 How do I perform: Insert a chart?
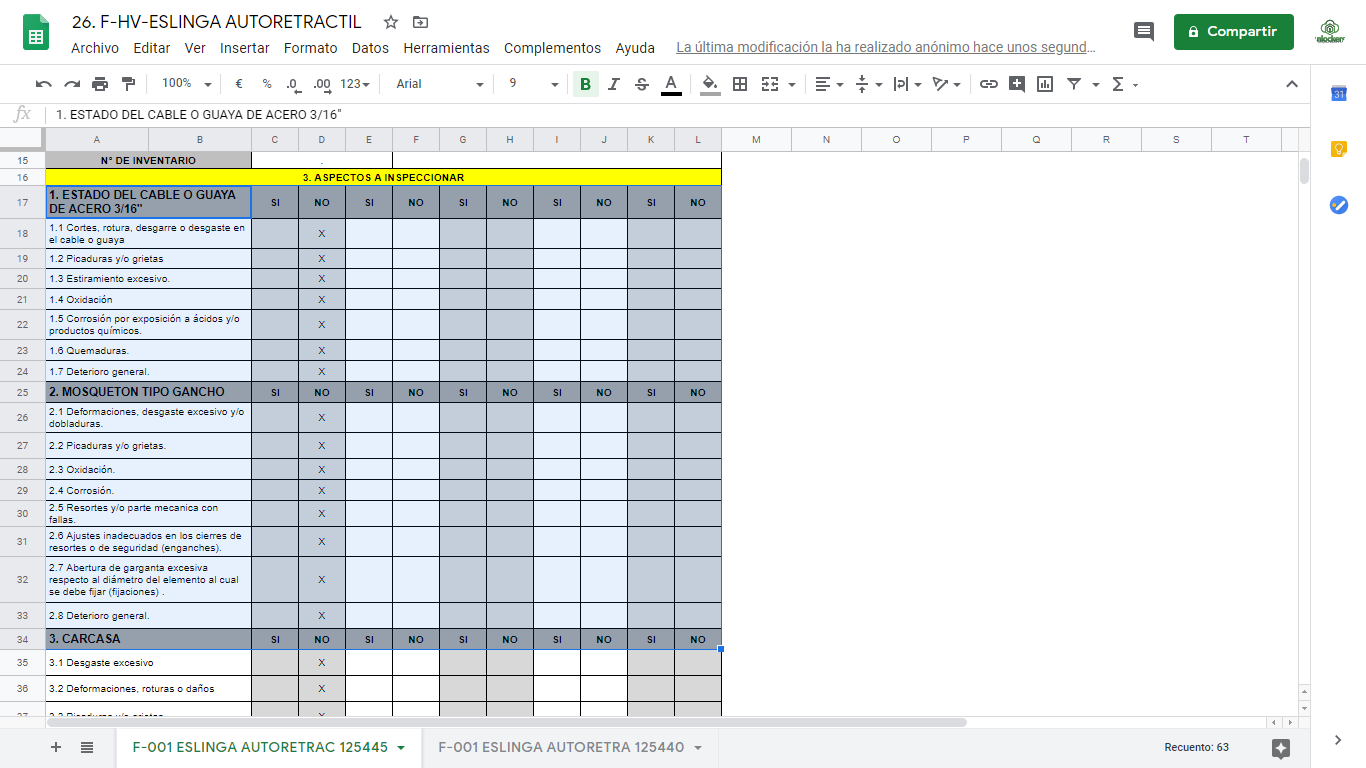pos(1045,84)
